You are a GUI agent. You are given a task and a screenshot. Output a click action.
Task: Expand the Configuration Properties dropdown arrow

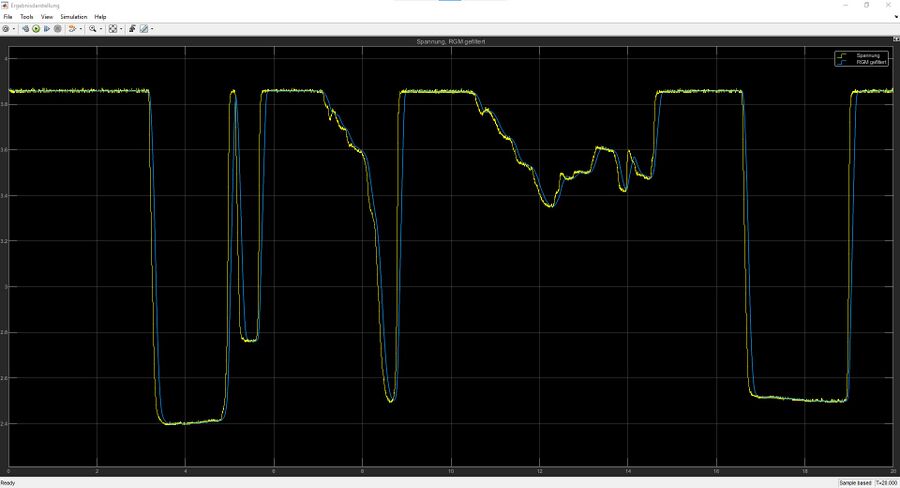tap(14, 29)
